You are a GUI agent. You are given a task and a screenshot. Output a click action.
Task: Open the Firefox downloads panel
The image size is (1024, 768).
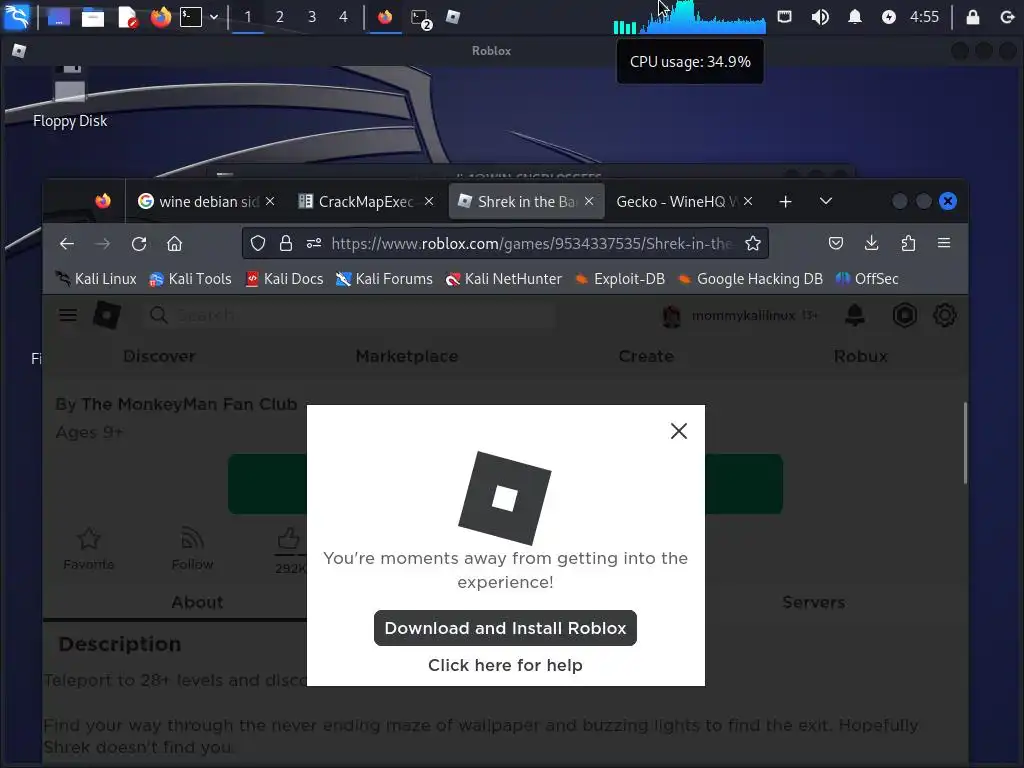[871, 244]
